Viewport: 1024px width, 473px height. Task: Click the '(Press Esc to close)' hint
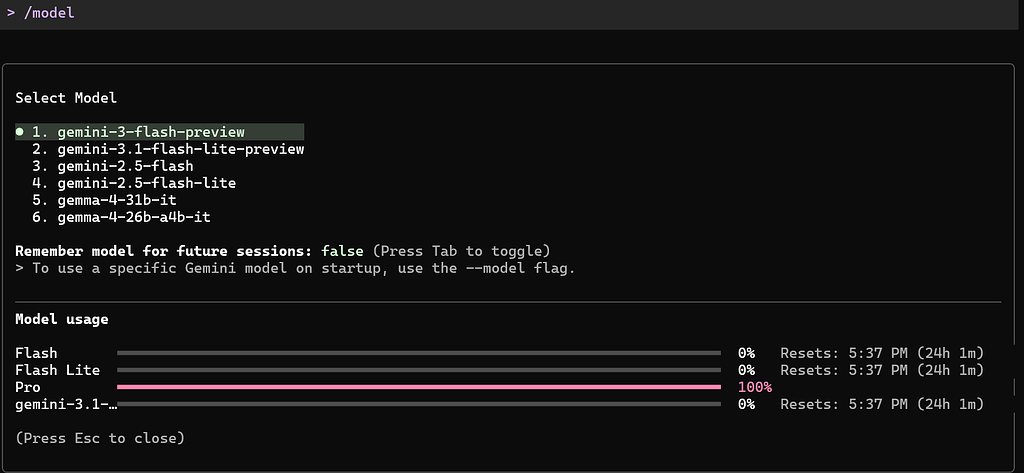(100, 438)
